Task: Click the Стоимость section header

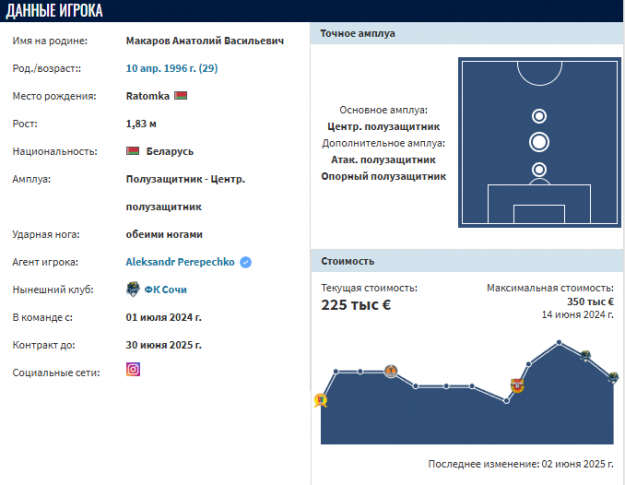Action: click(x=467, y=261)
